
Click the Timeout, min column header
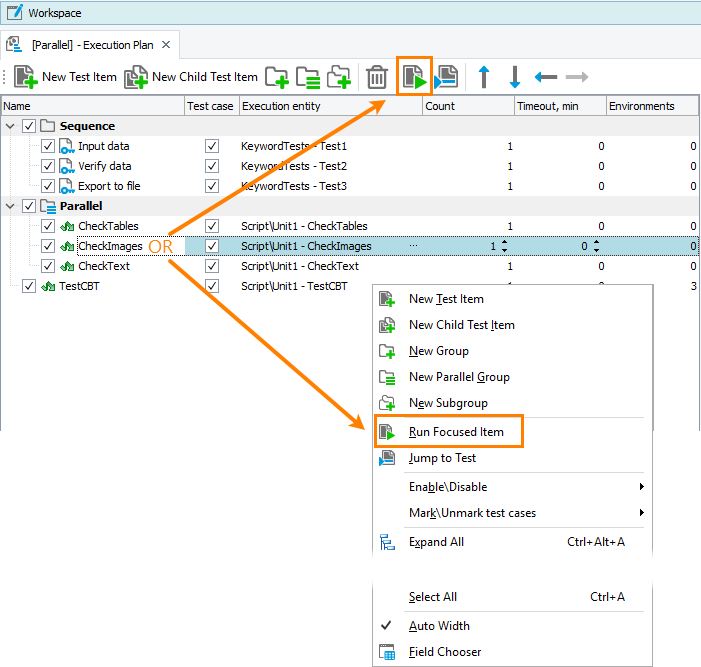click(x=561, y=106)
